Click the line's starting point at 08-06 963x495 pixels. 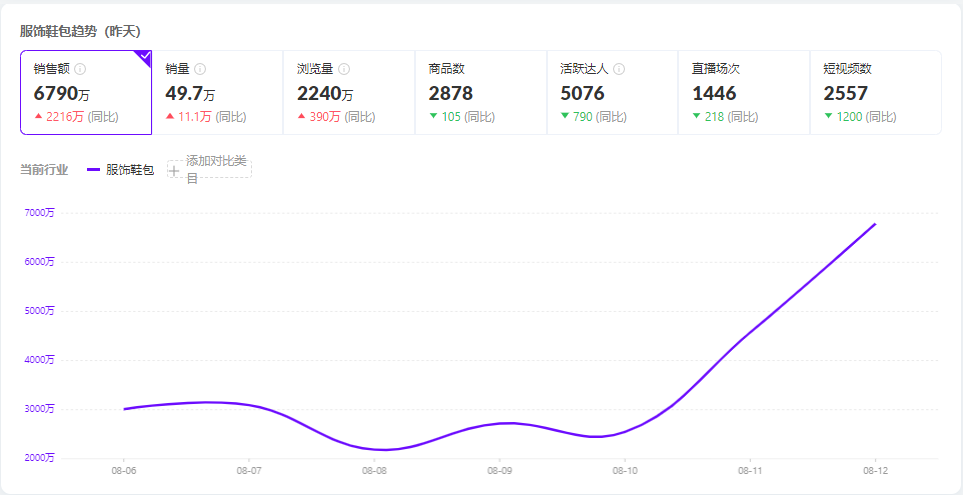[x=124, y=409]
